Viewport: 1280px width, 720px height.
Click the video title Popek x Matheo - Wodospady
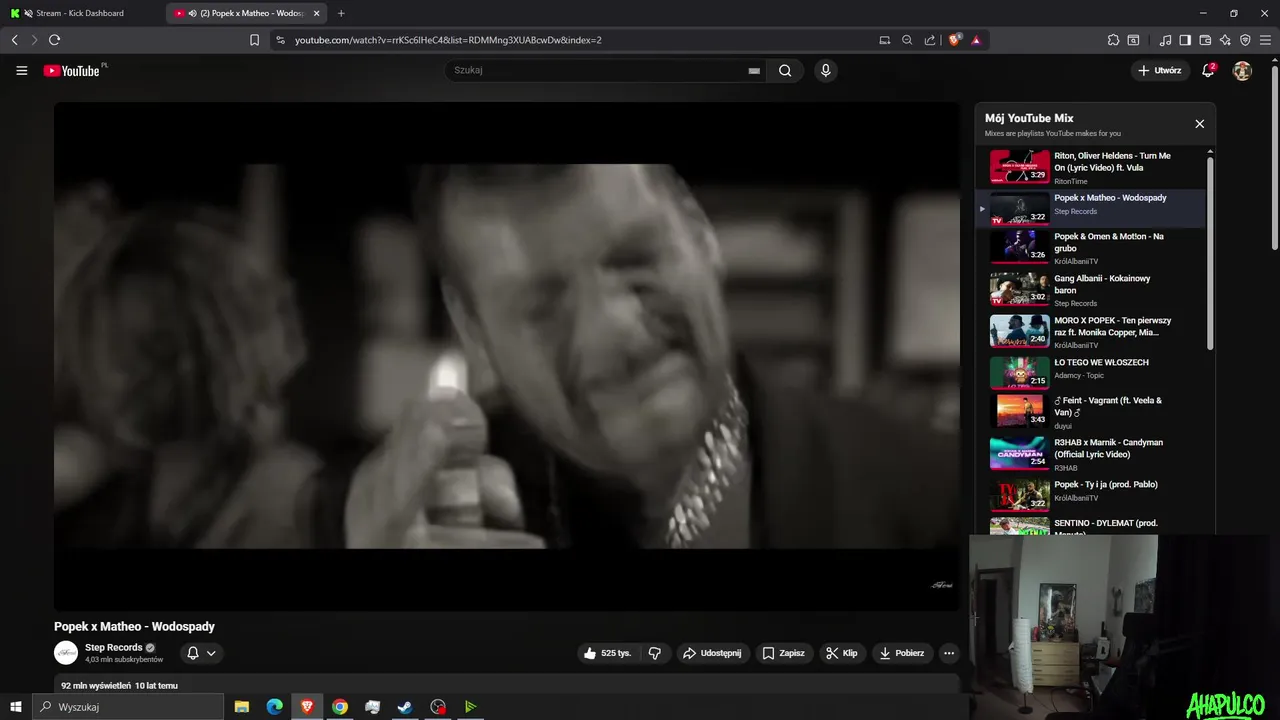coord(135,627)
